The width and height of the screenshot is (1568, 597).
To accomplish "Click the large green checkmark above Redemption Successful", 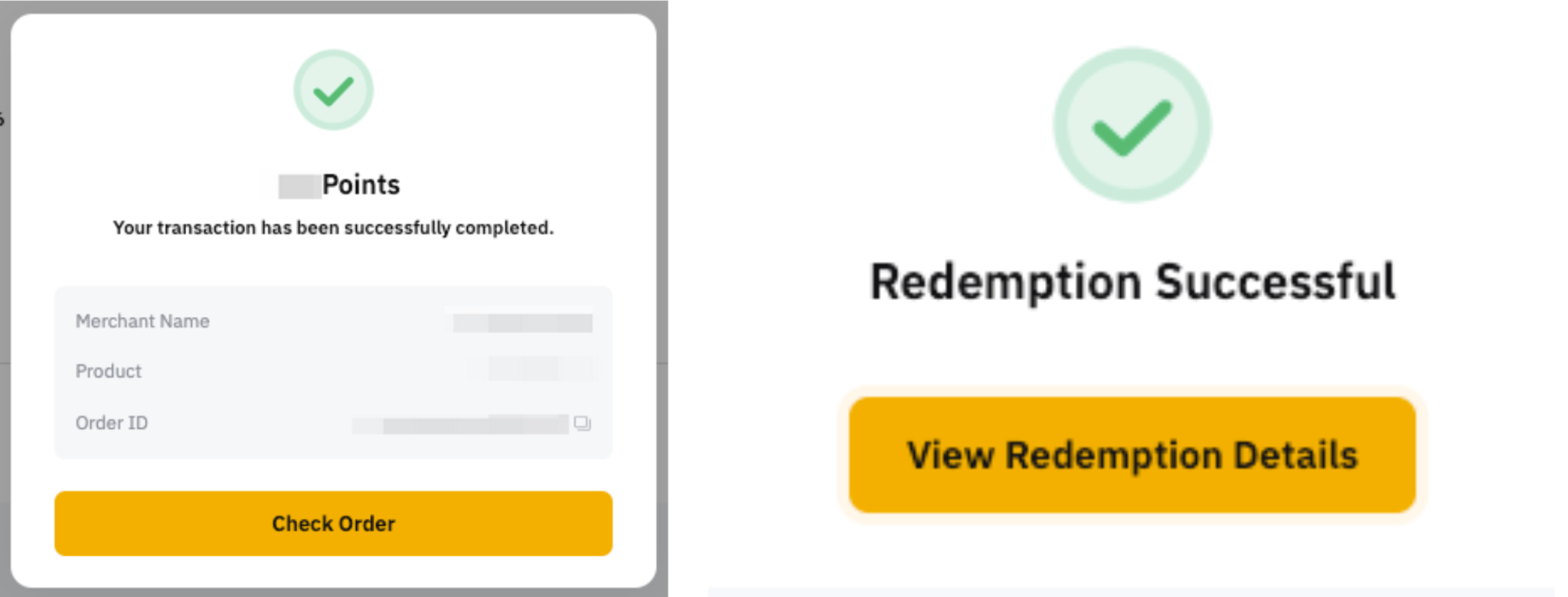I will point(1132,126).
